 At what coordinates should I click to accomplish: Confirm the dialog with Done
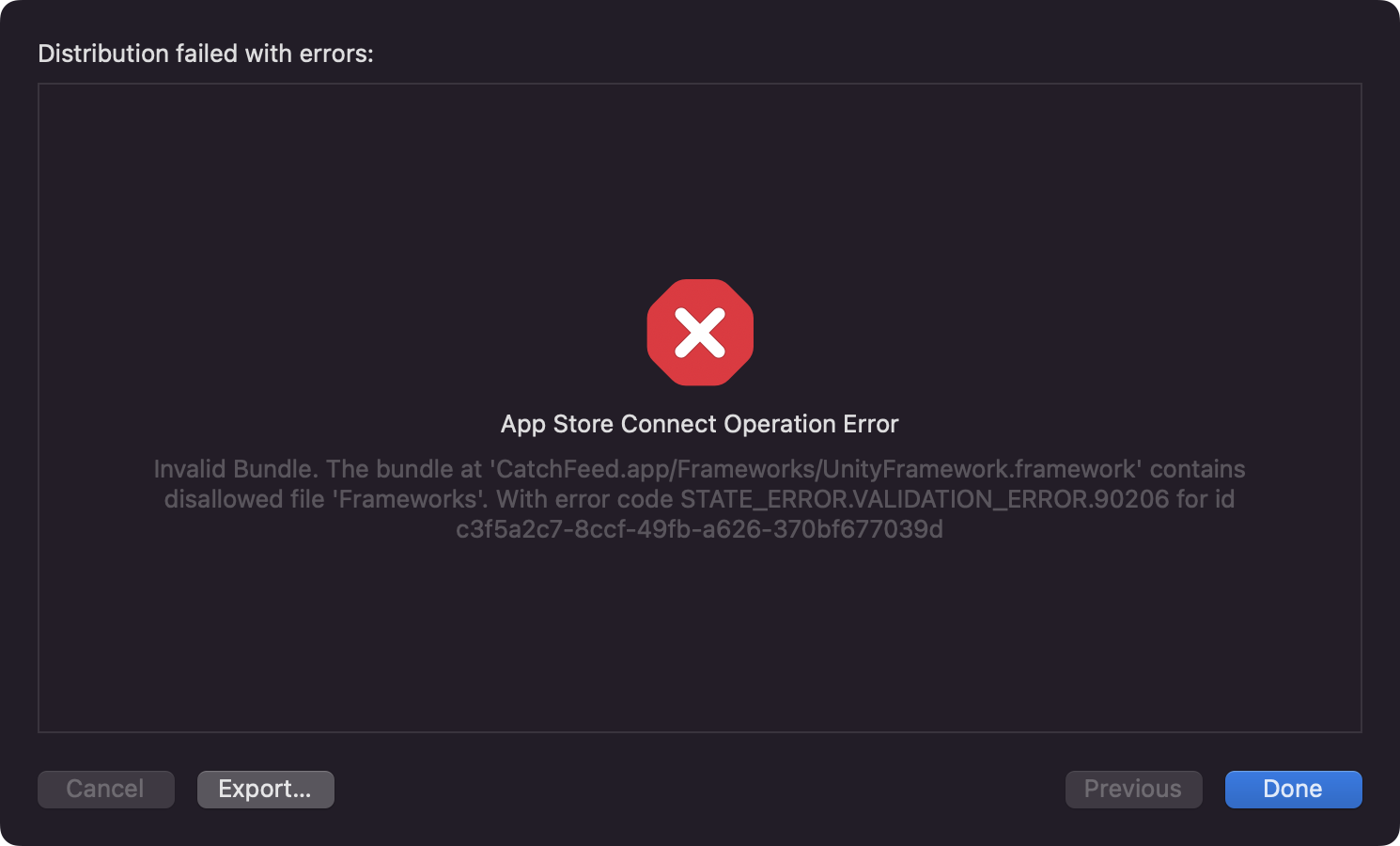[1293, 790]
